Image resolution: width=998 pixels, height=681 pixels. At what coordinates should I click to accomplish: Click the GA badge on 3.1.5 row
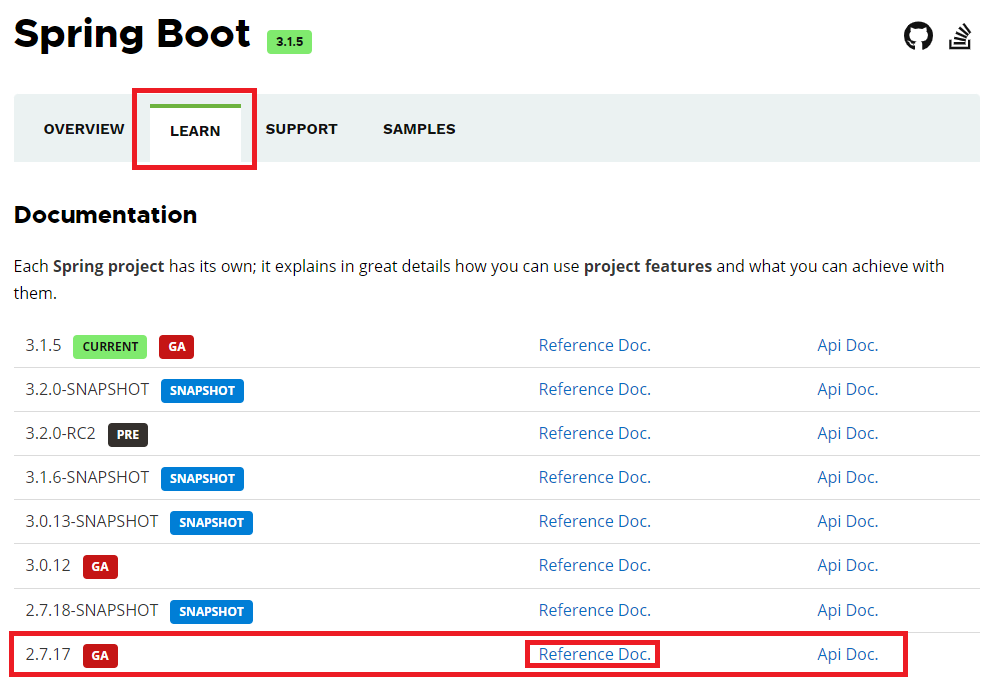[x=176, y=347]
